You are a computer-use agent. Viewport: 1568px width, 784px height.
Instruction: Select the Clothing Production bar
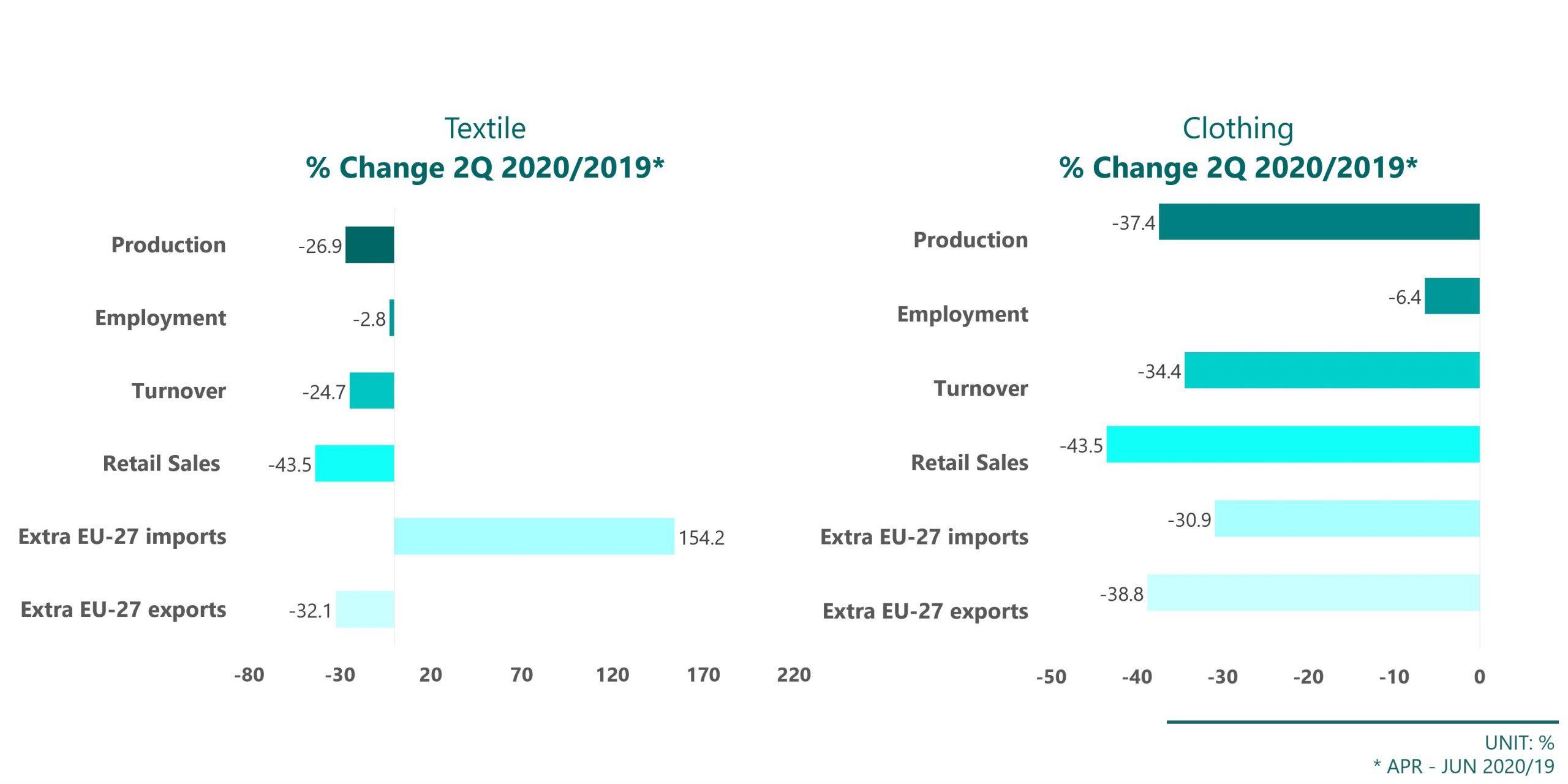tap(1319, 222)
